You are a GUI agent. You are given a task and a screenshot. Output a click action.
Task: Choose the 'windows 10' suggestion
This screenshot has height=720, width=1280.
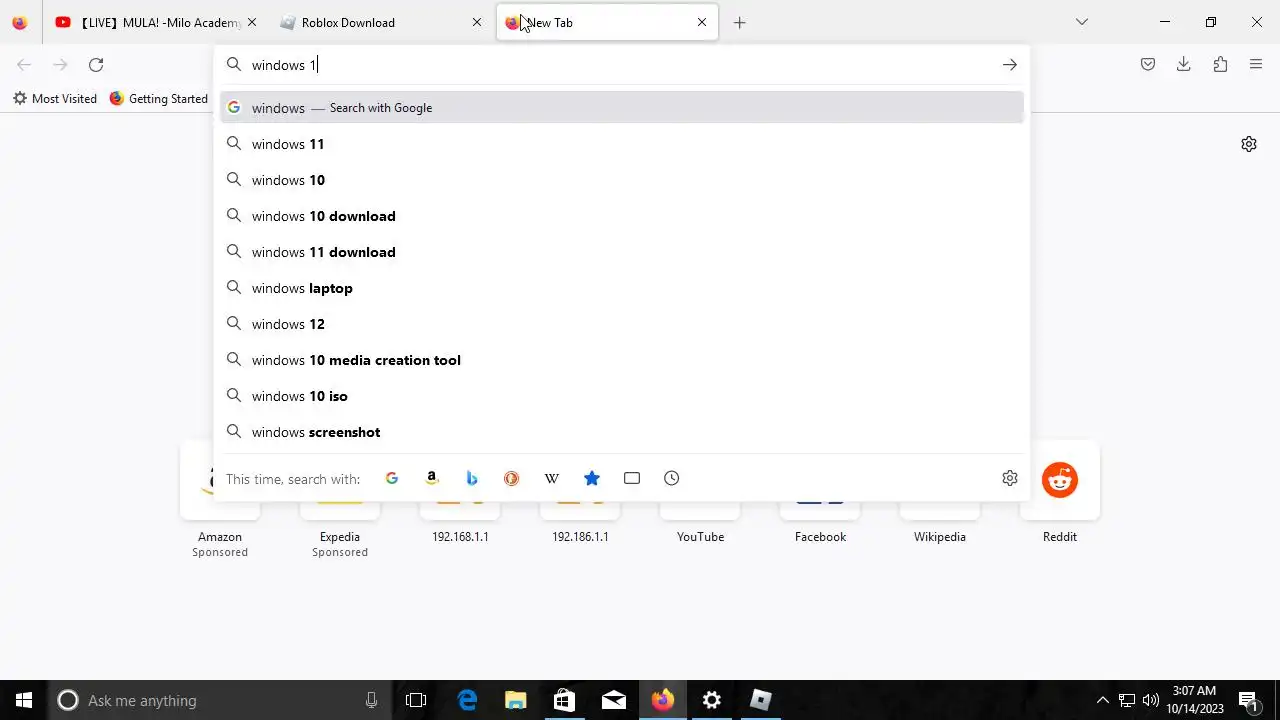(x=622, y=180)
